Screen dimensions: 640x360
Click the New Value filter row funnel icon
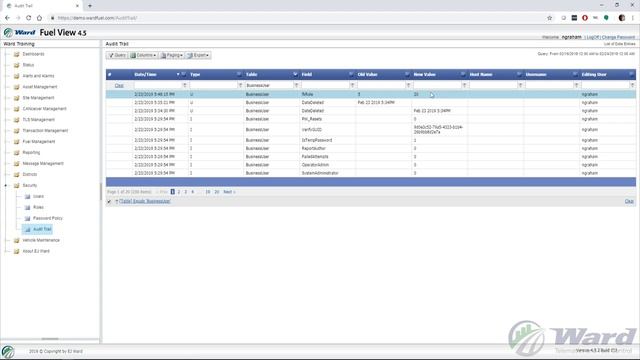[464, 85]
